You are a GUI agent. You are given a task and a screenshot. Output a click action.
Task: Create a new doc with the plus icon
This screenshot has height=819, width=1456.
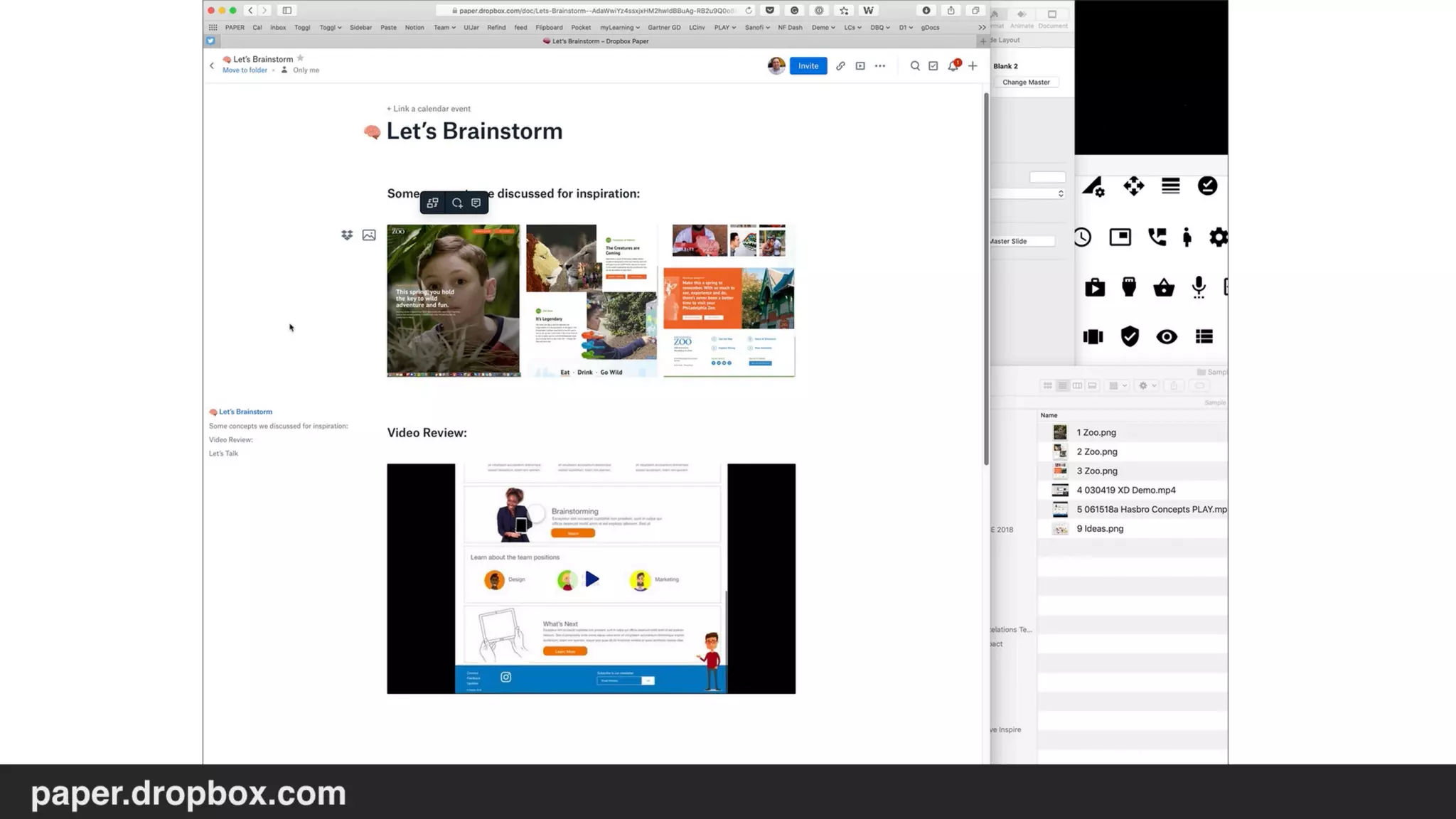[973, 66]
